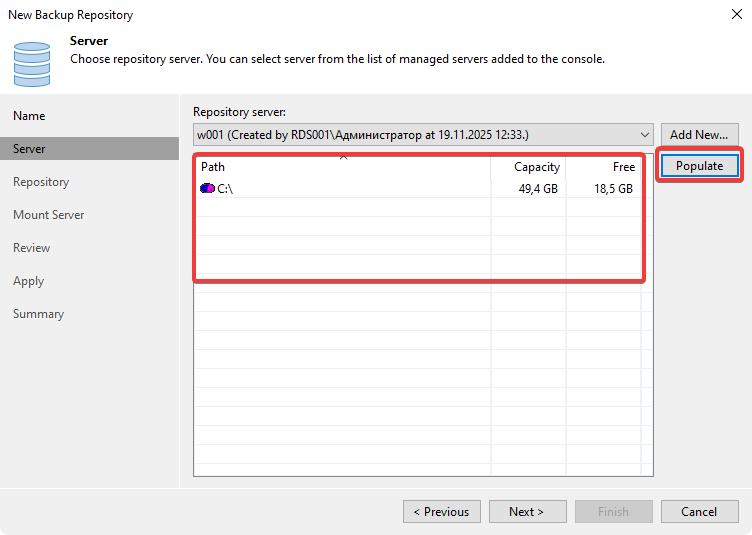Click the Previous button
752x535 pixels.
coord(441,512)
